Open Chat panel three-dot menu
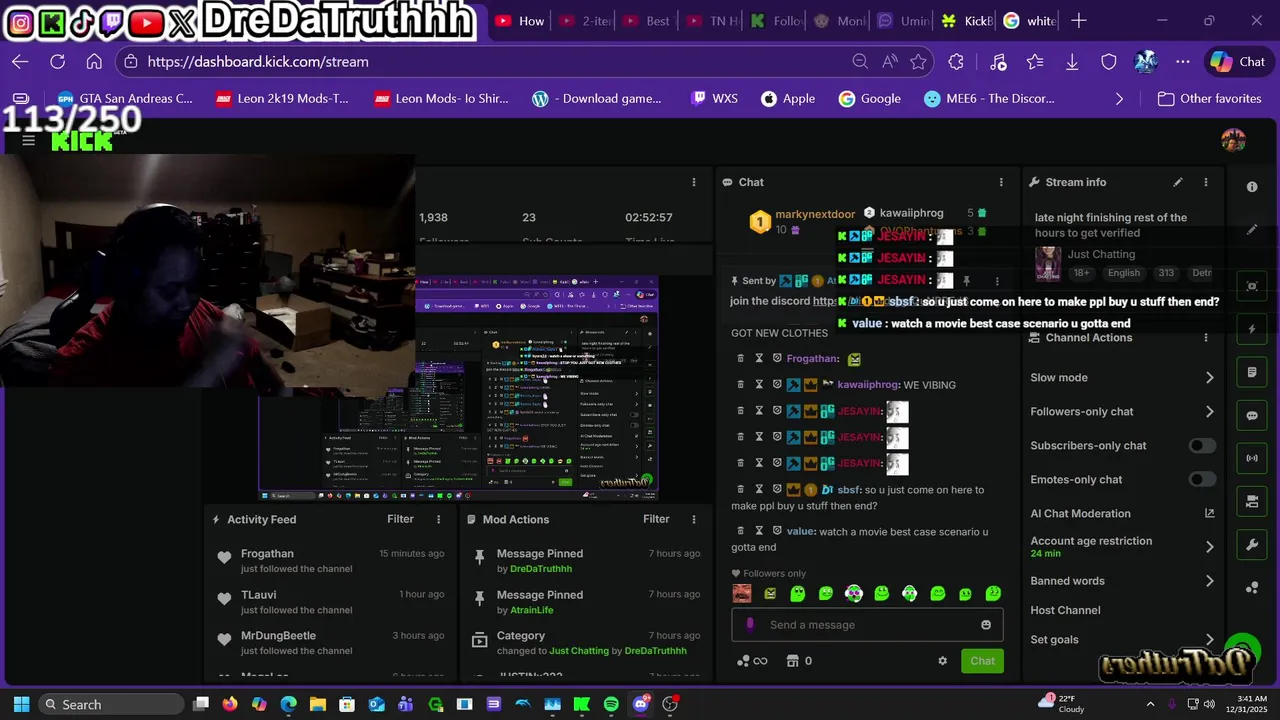The height and width of the screenshot is (720, 1280). pos(1001,182)
